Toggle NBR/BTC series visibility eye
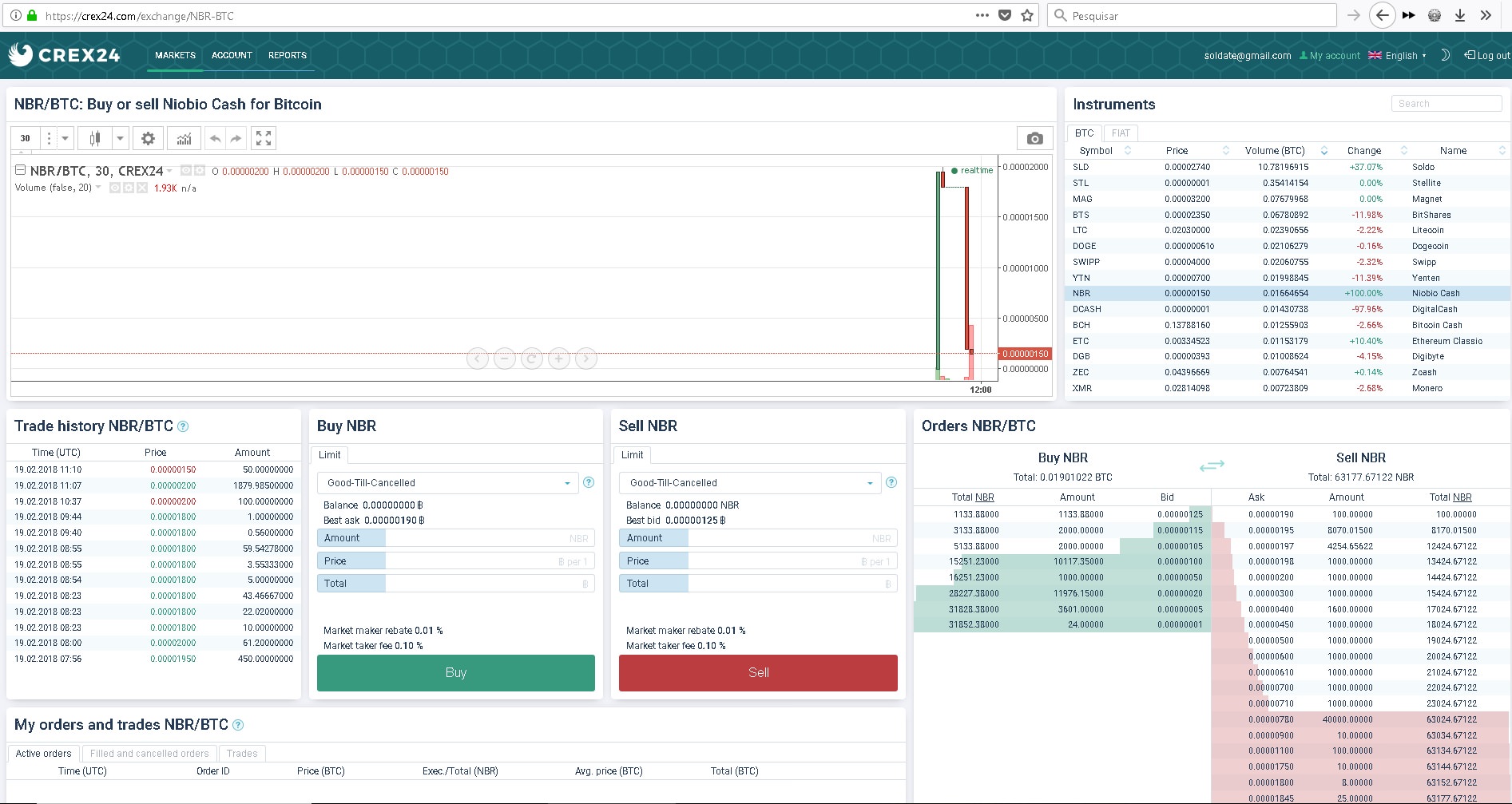This screenshot has width=1512, height=804. [x=186, y=170]
